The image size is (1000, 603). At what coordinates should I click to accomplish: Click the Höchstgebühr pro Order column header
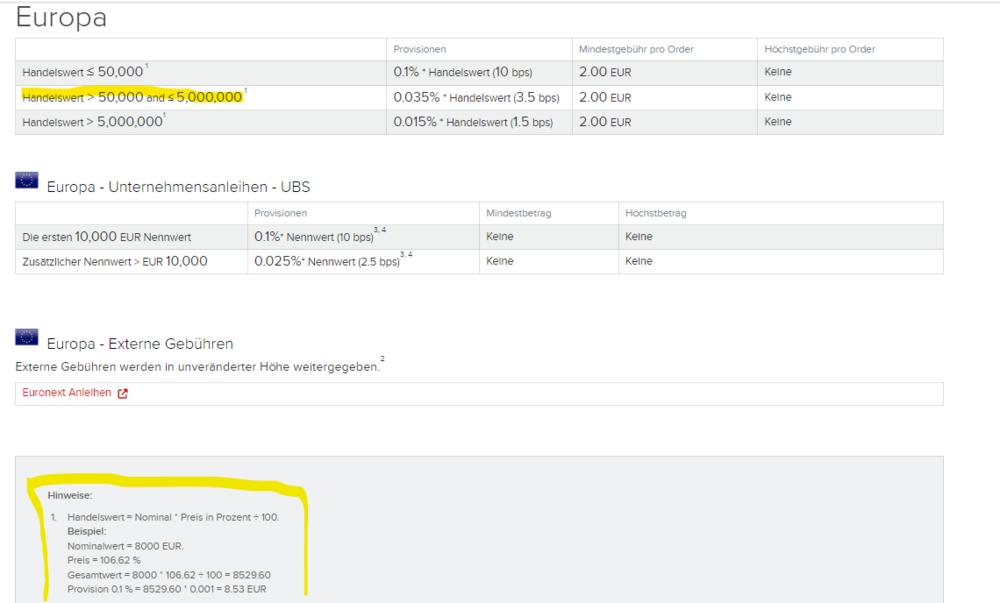click(820, 49)
